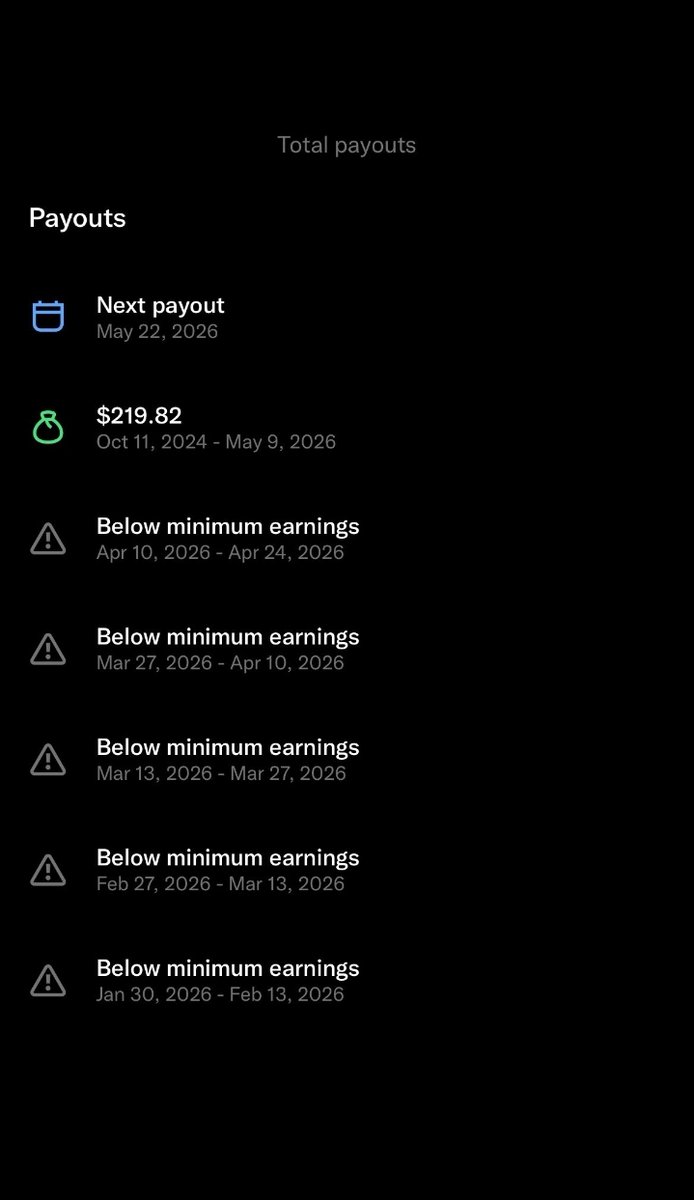Tap the Jan 30, 2026 - Feb 13, 2026 date text
Viewport: 694px width, 1200px height.
[220, 995]
